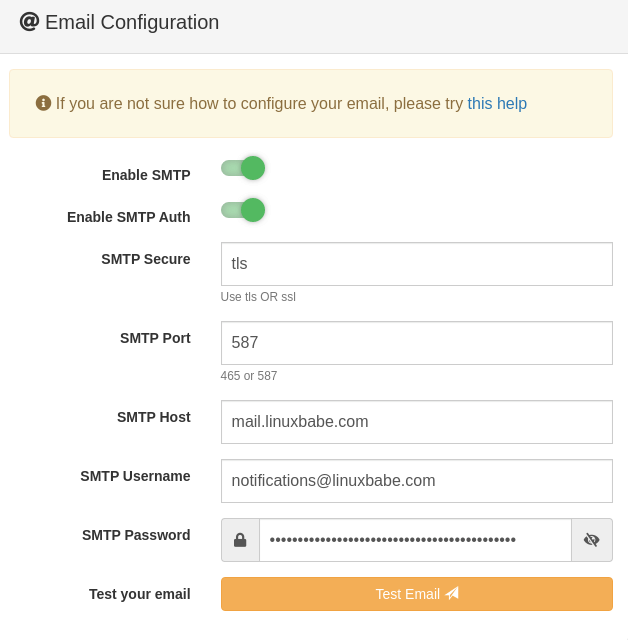Click the SMTP Username email field

click(x=416, y=481)
